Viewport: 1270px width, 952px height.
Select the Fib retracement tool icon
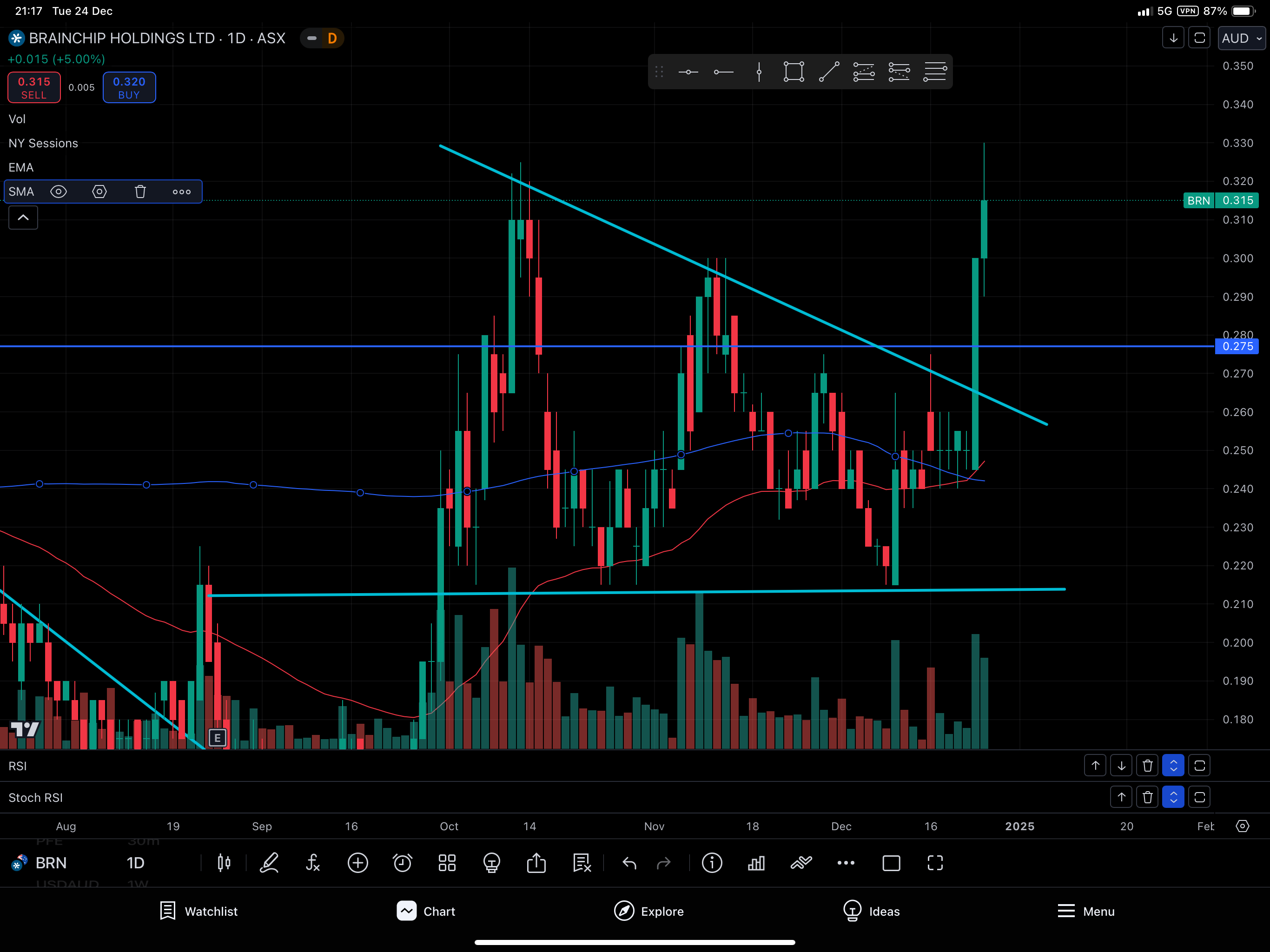point(864,72)
